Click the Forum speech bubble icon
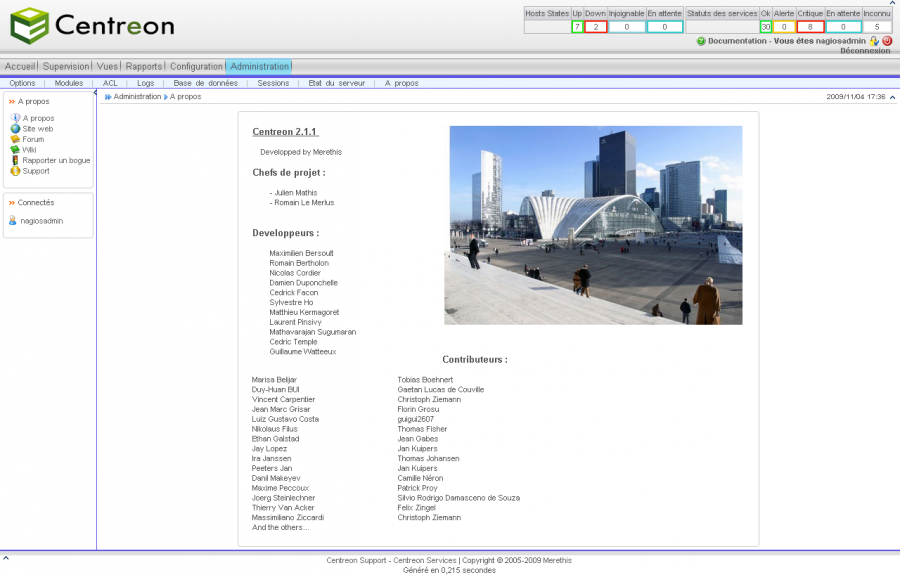The height and width of the screenshot is (575, 900). (x=15, y=139)
